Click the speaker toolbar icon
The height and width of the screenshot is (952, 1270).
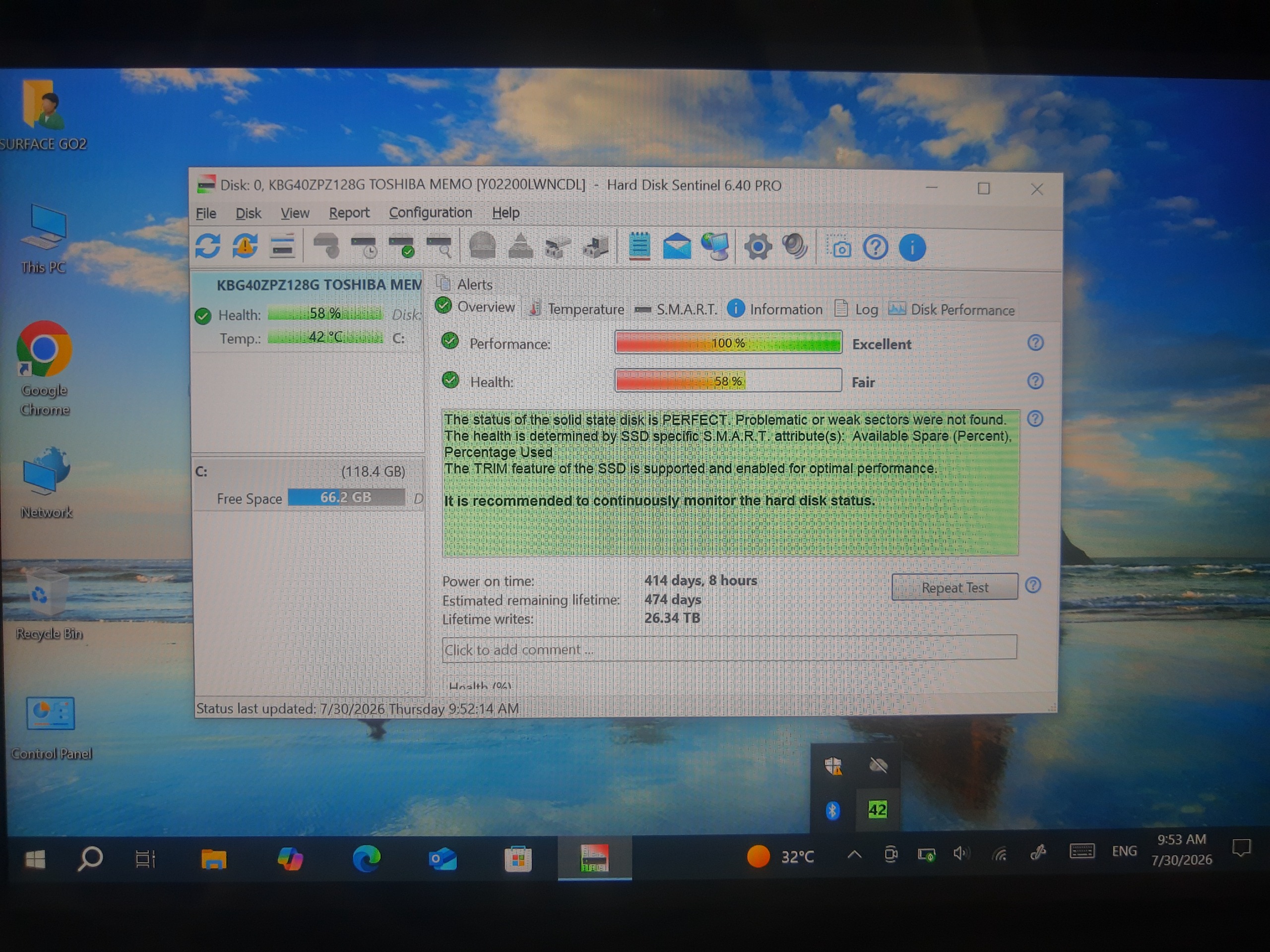click(x=795, y=247)
